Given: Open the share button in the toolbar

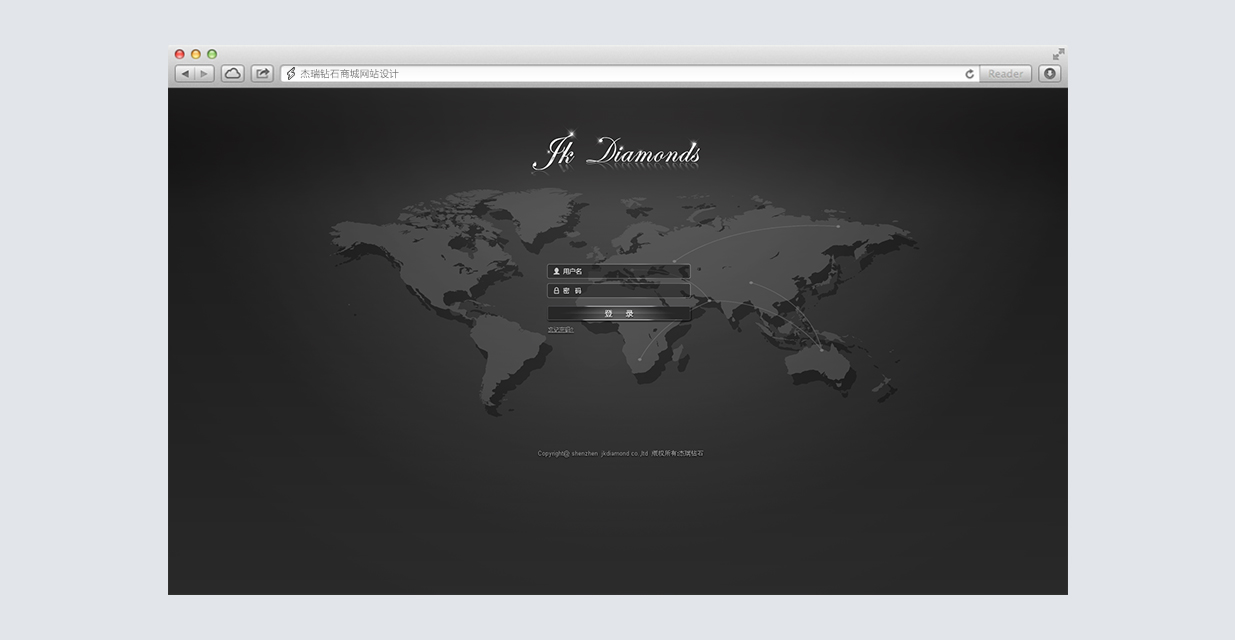Looking at the screenshot, I should tap(262, 74).
